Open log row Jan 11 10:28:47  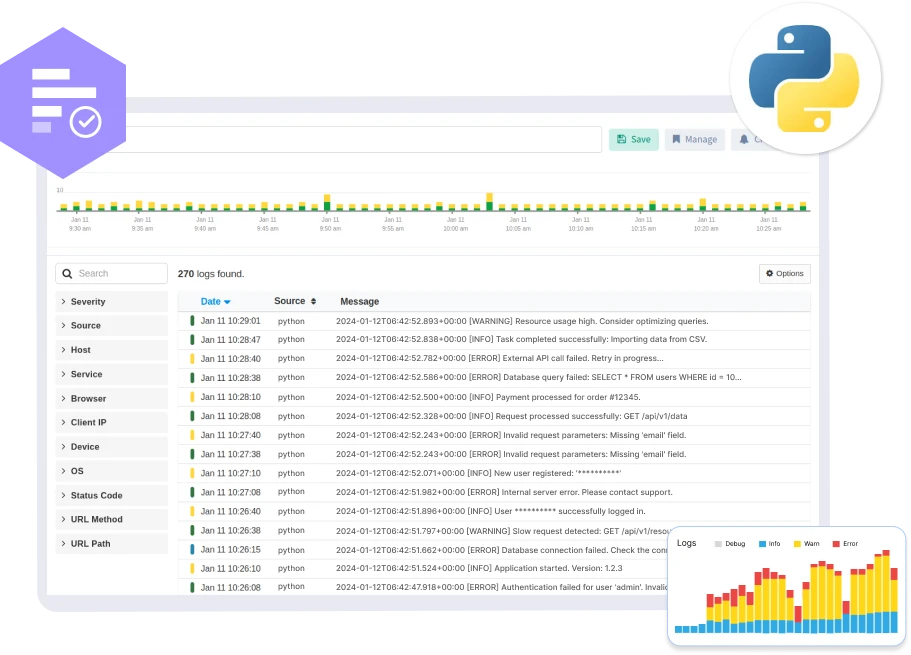click(494, 339)
